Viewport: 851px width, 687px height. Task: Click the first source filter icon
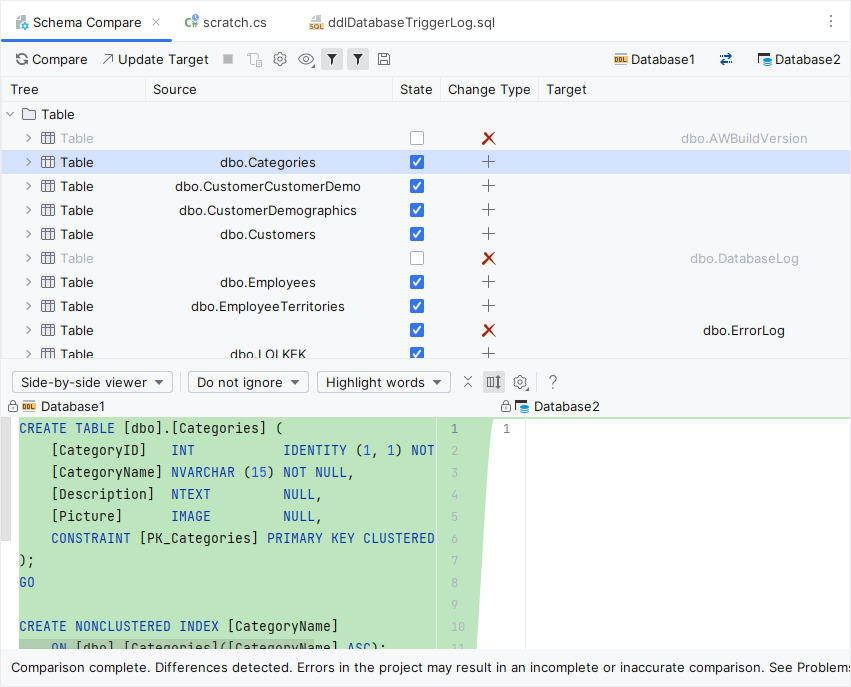coord(332,59)
